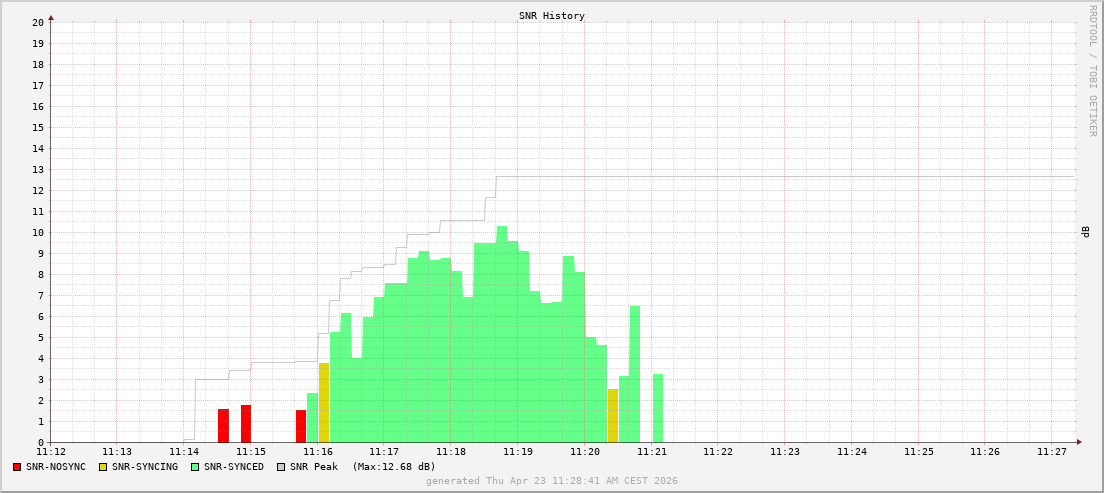The height and width of the screenshot is (493, 1104).
Task: Click the Max:12.68 dB legend text
Action: [394, 467]
